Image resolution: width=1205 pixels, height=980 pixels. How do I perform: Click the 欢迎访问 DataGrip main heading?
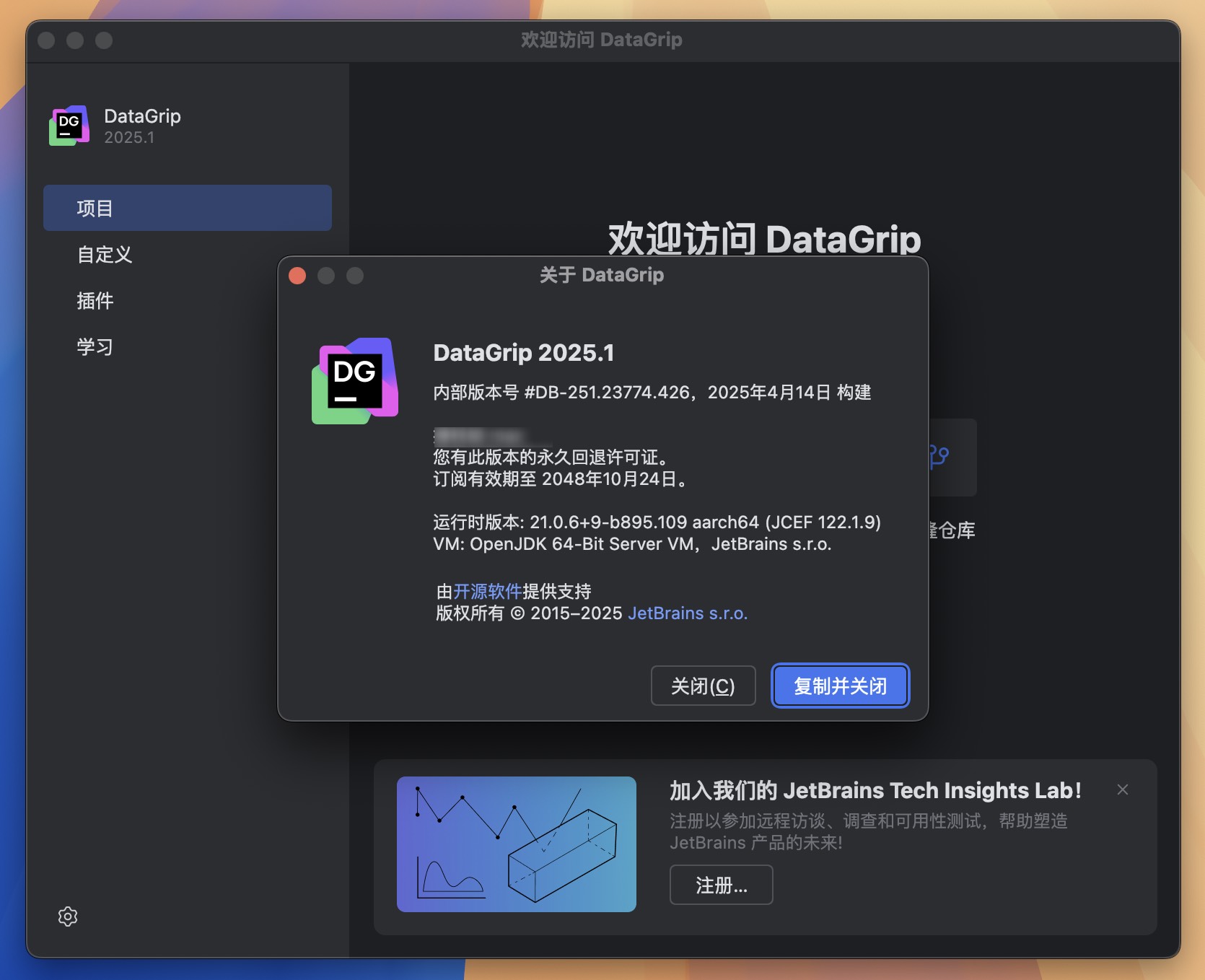coord(765,239)
